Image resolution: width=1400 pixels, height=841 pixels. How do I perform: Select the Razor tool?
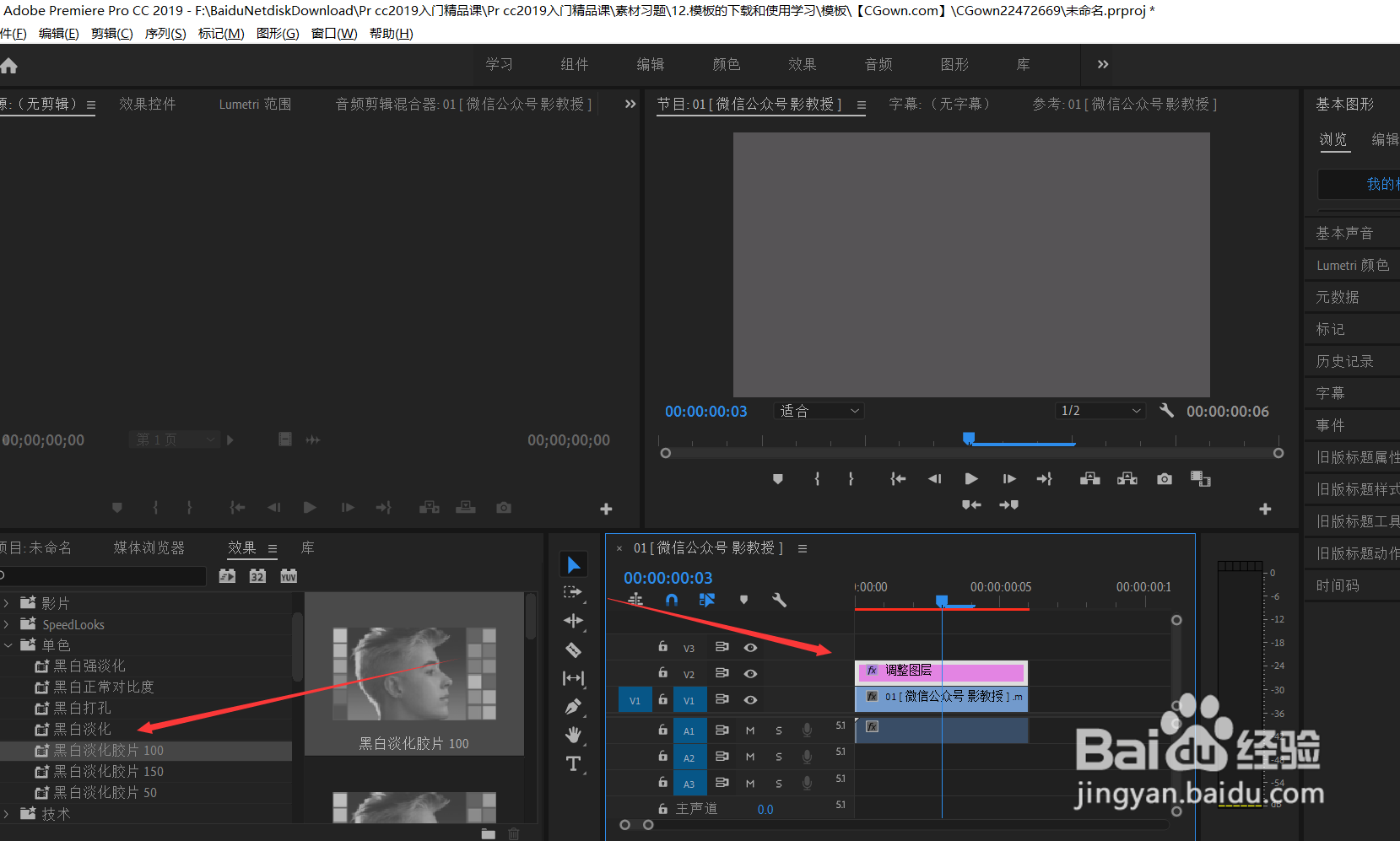573,650
